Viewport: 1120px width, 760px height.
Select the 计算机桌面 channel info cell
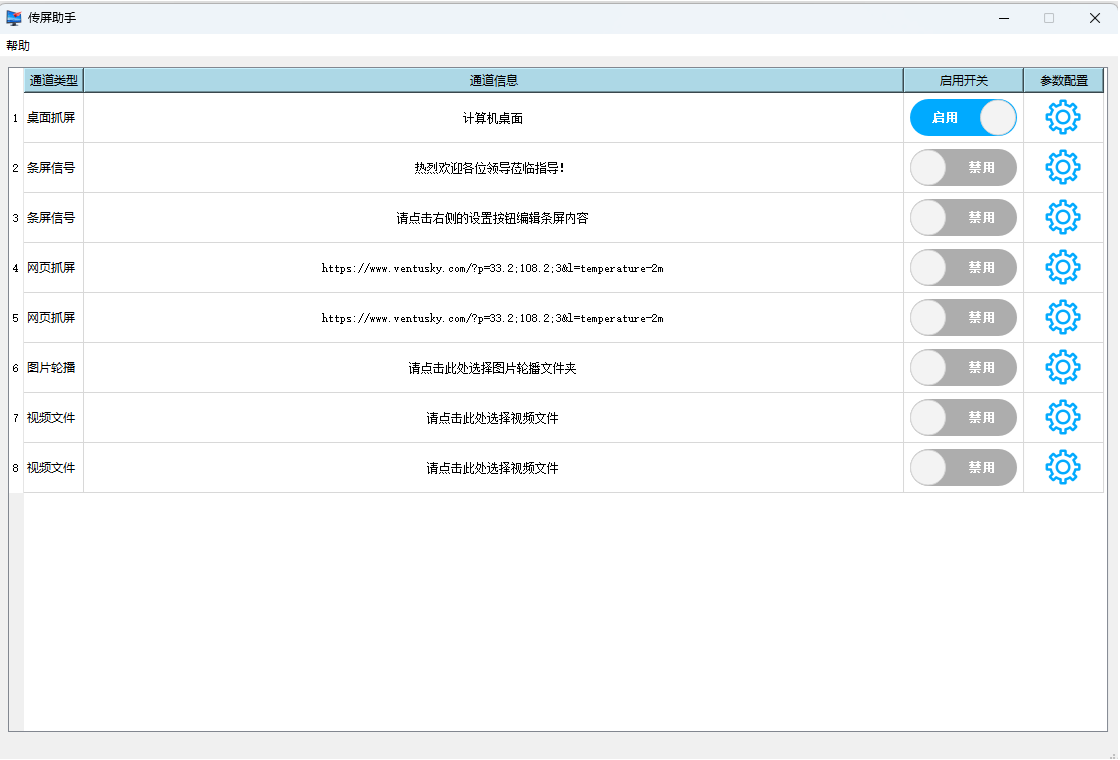tap(492, 118)
